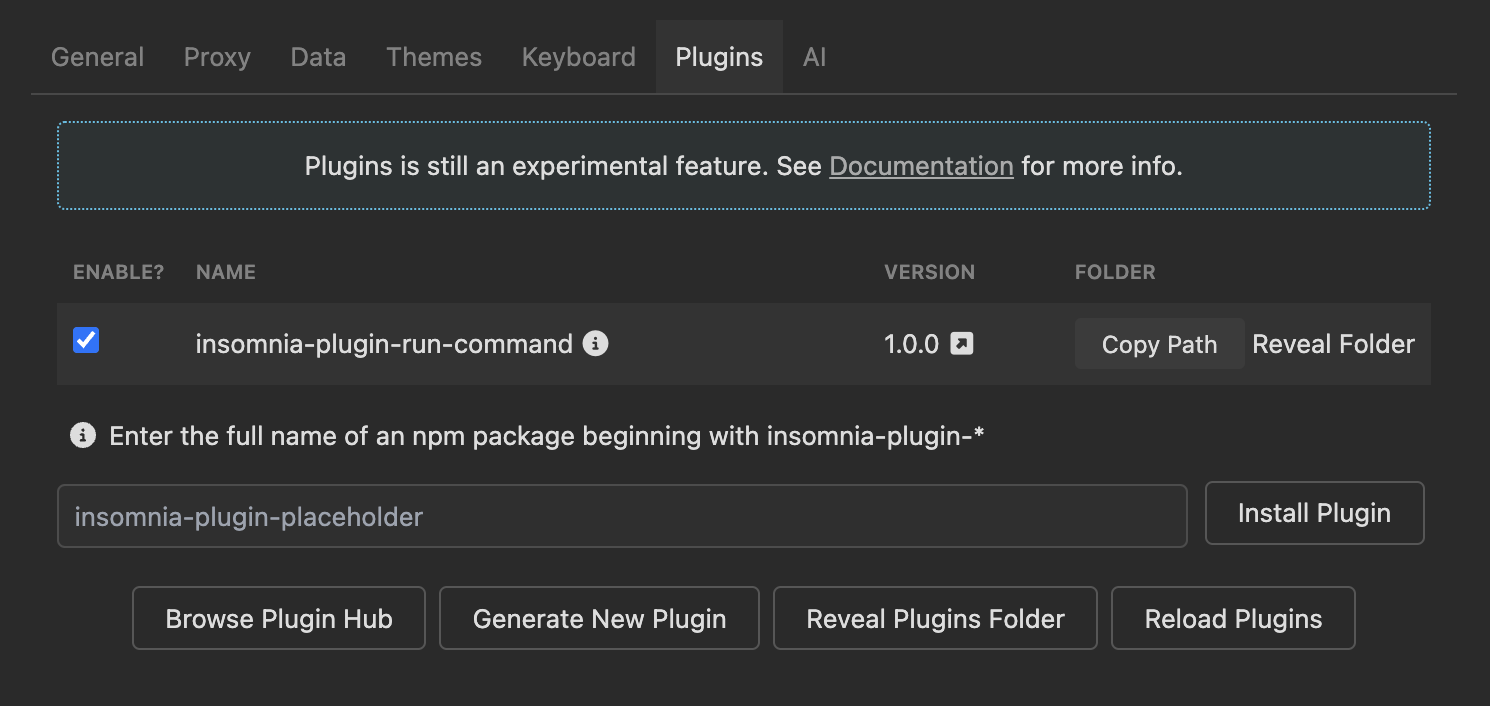This screenshot has width=1490, height=706.
Task: Open the Proxy settings tab
Action: point(217,57)
